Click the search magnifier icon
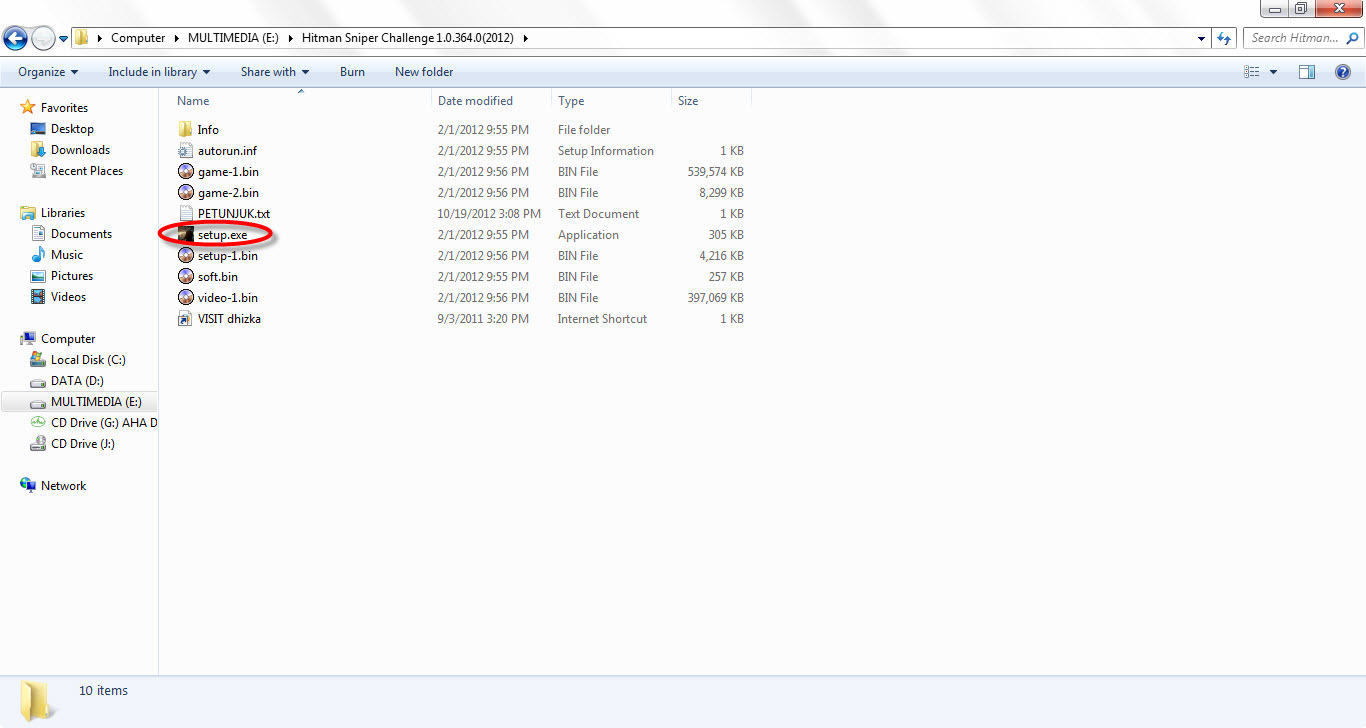The width and height of the screenshot is (1366, 728). 1351,38
